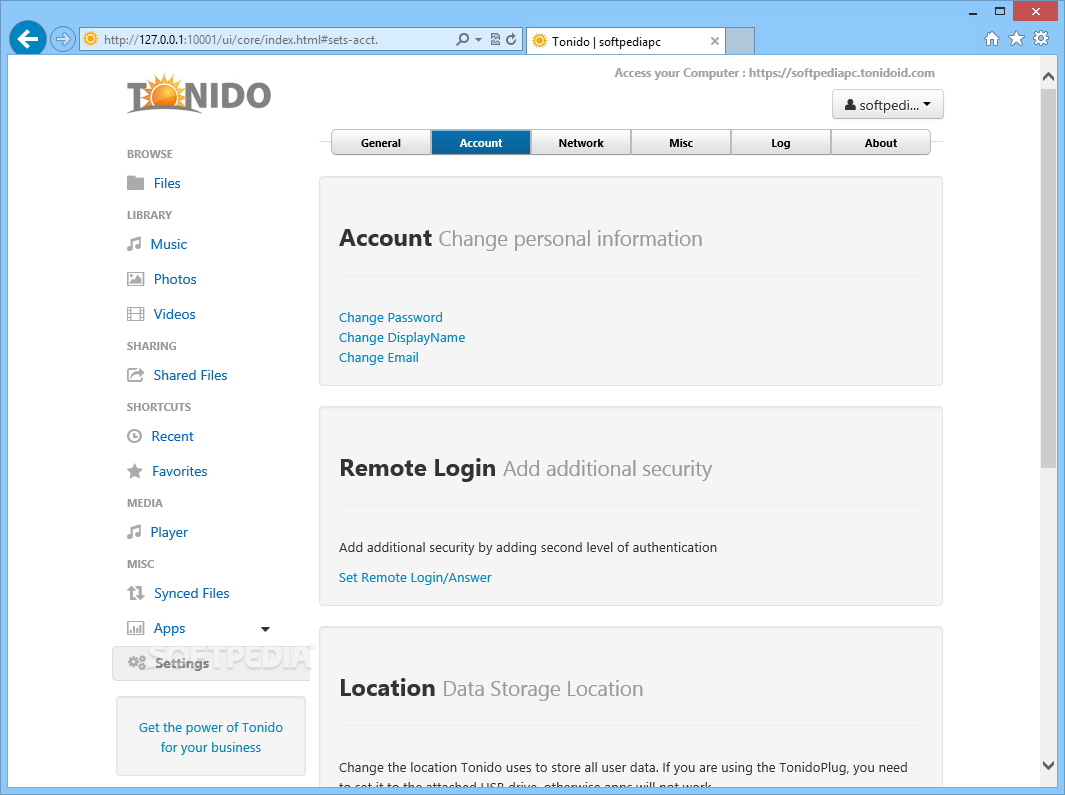Click the tonidoid.com access URL text
The width and height of the screenshot is (1065, 795).
(842, 73)
